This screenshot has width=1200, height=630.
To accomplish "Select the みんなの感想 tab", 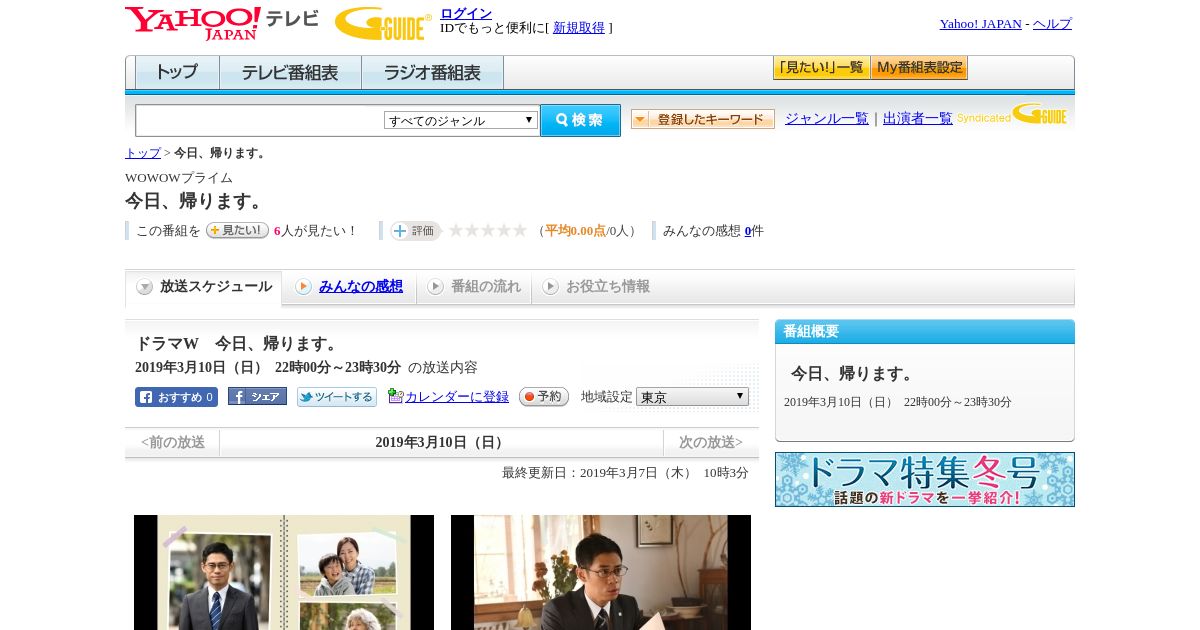I will (350, 287).
